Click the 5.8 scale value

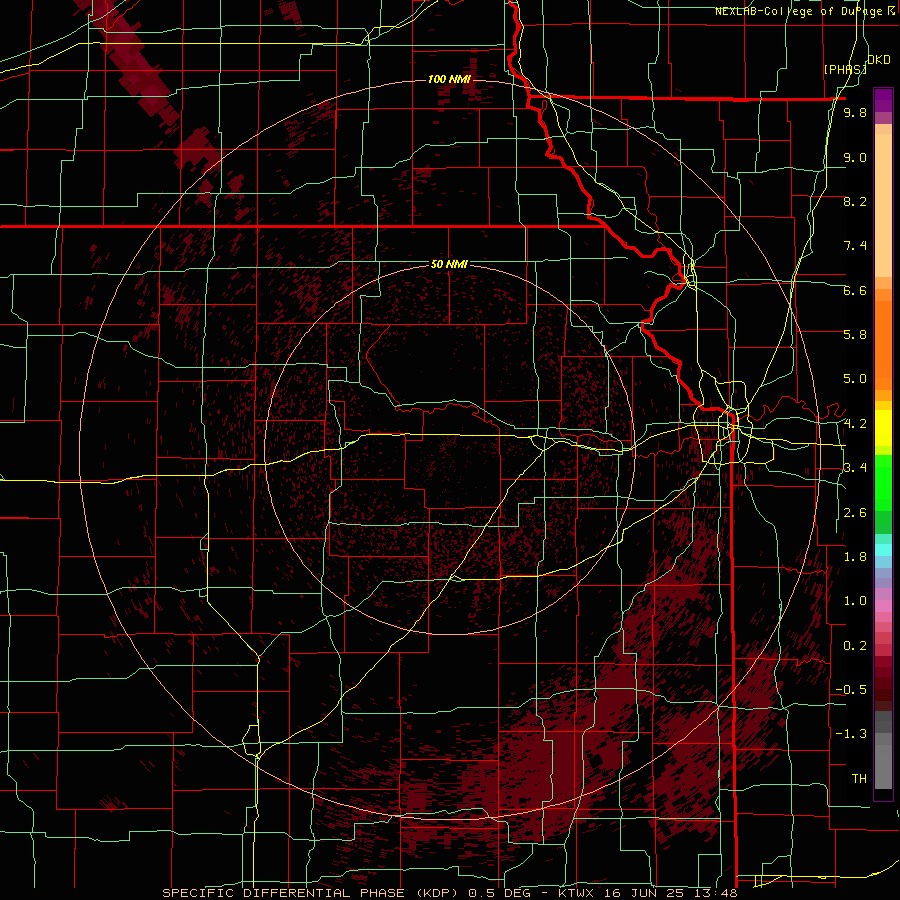[x=855, y=335]
